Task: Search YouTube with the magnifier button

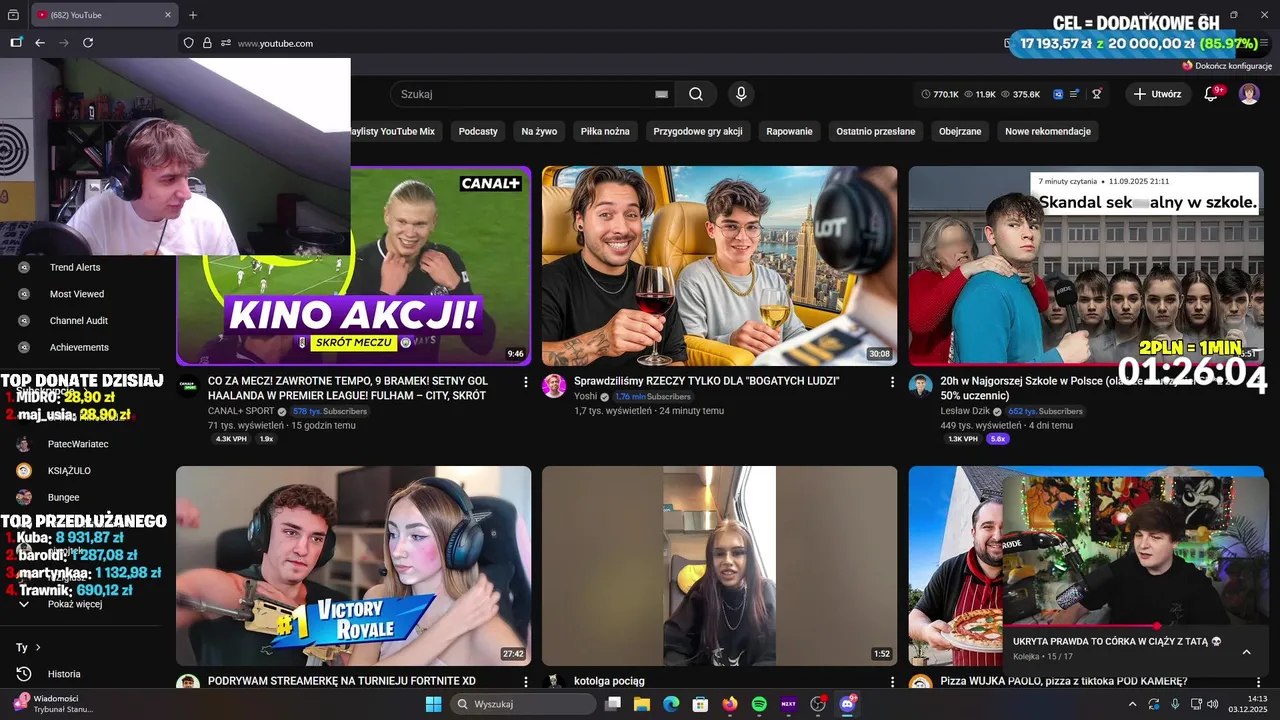Action: [x=696, y=94]
